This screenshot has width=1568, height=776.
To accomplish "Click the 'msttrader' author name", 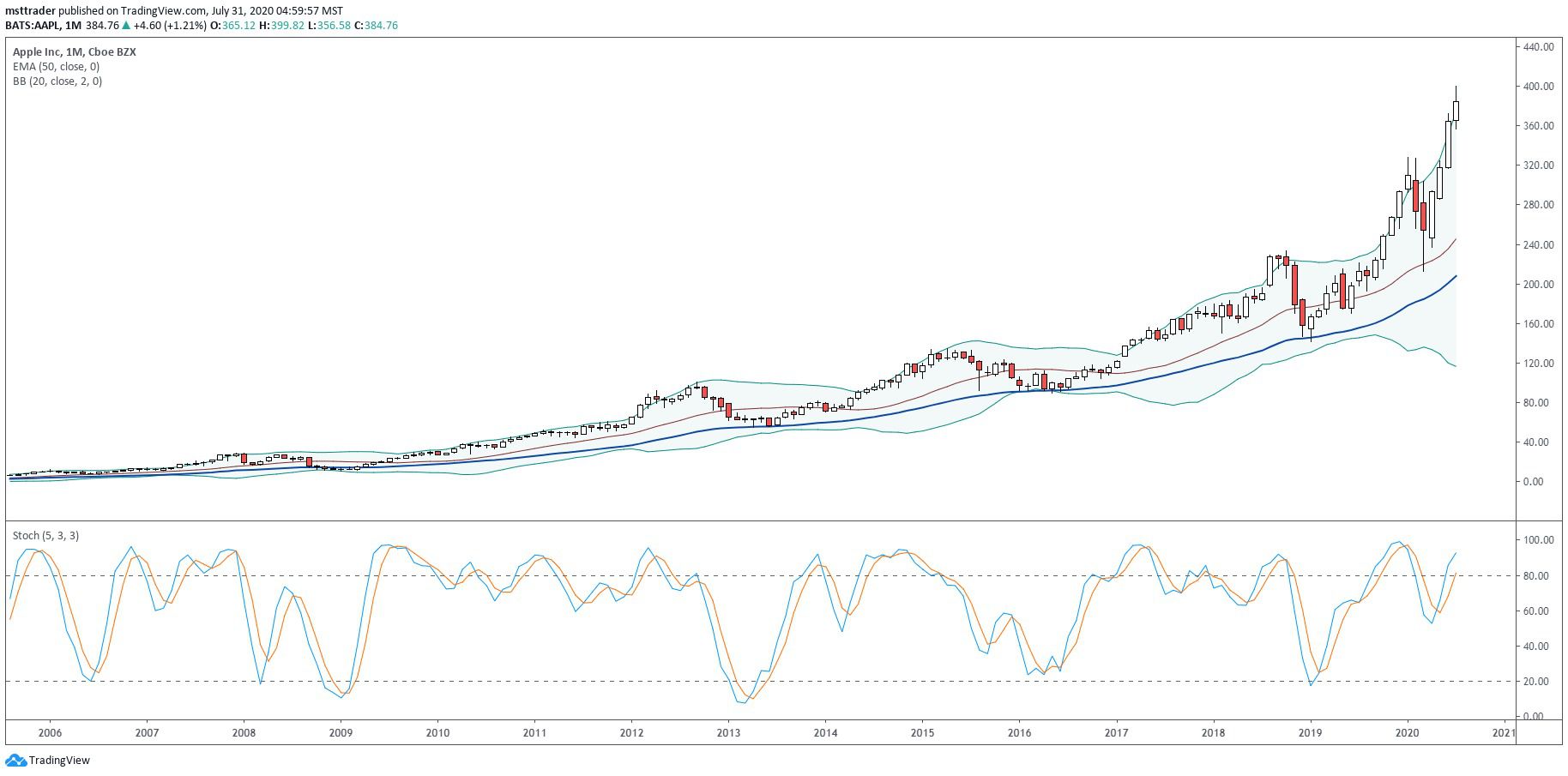I will click(x=31, y=11).
